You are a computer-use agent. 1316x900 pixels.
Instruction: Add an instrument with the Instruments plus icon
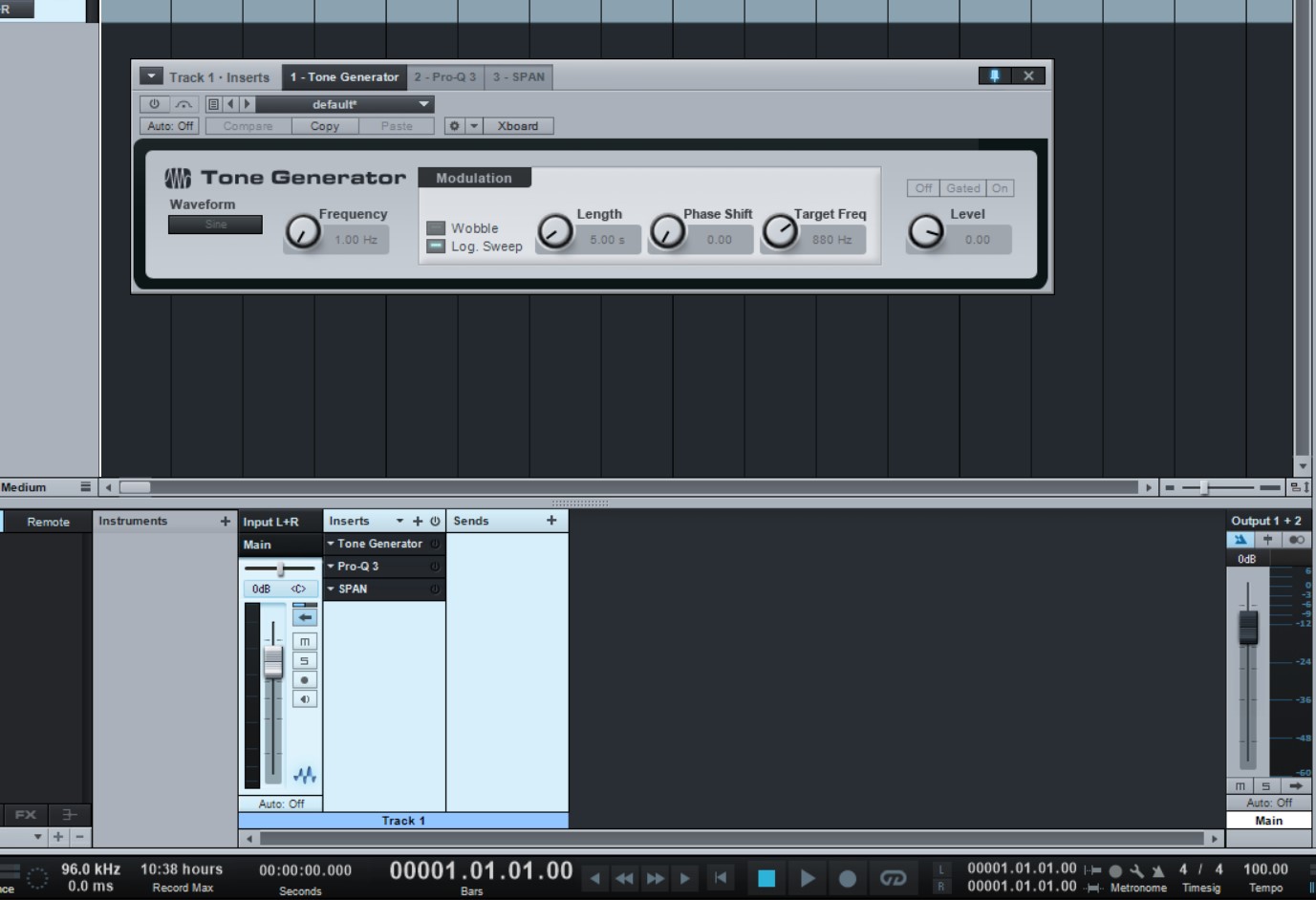click(x=225, y=521)
